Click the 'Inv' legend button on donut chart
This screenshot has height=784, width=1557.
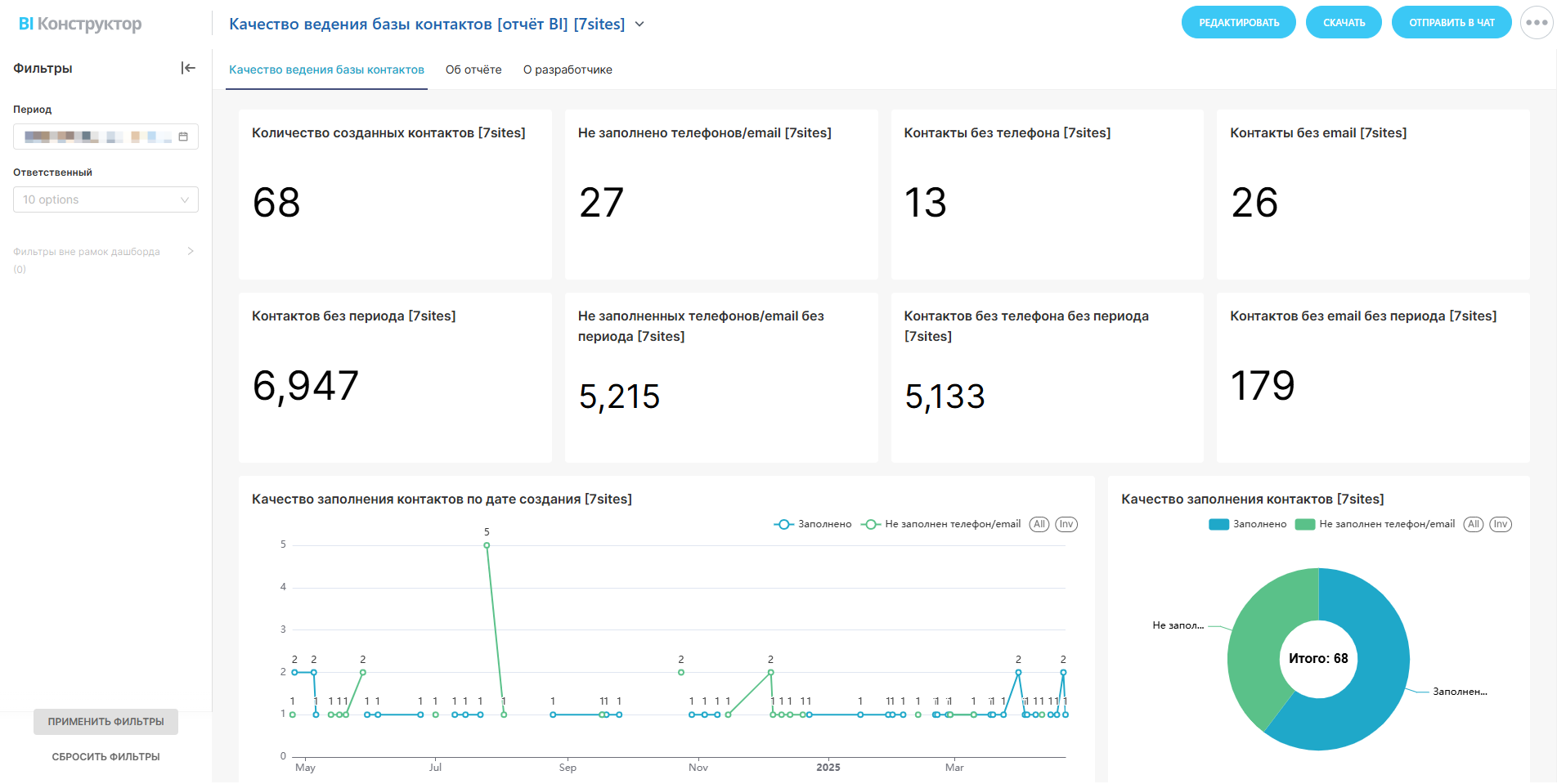pyautogui.click(x=1500, y=524)
